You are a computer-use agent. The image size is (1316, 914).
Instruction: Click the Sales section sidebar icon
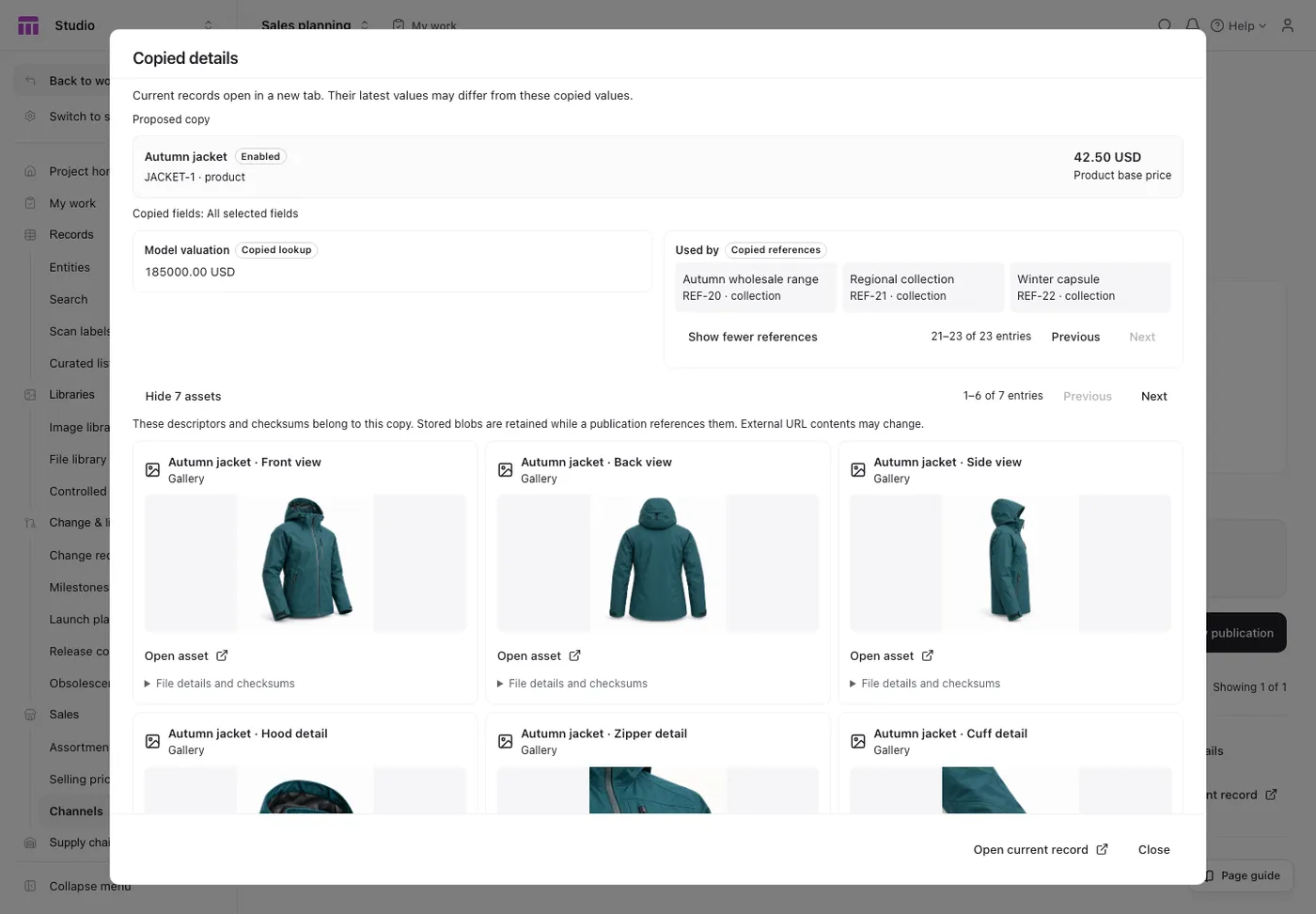pyautogui.click(x=30, y=715)
